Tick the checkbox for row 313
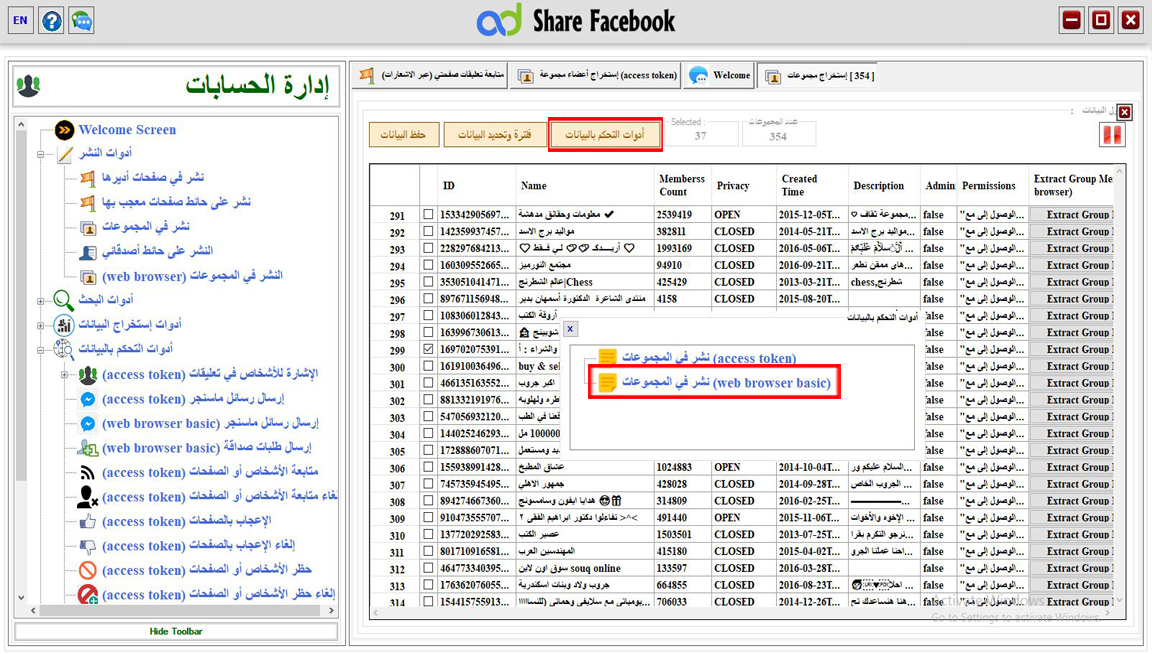Image resolution: width=1152 pixels, height=654 pixels. click(x=428, y=585)
